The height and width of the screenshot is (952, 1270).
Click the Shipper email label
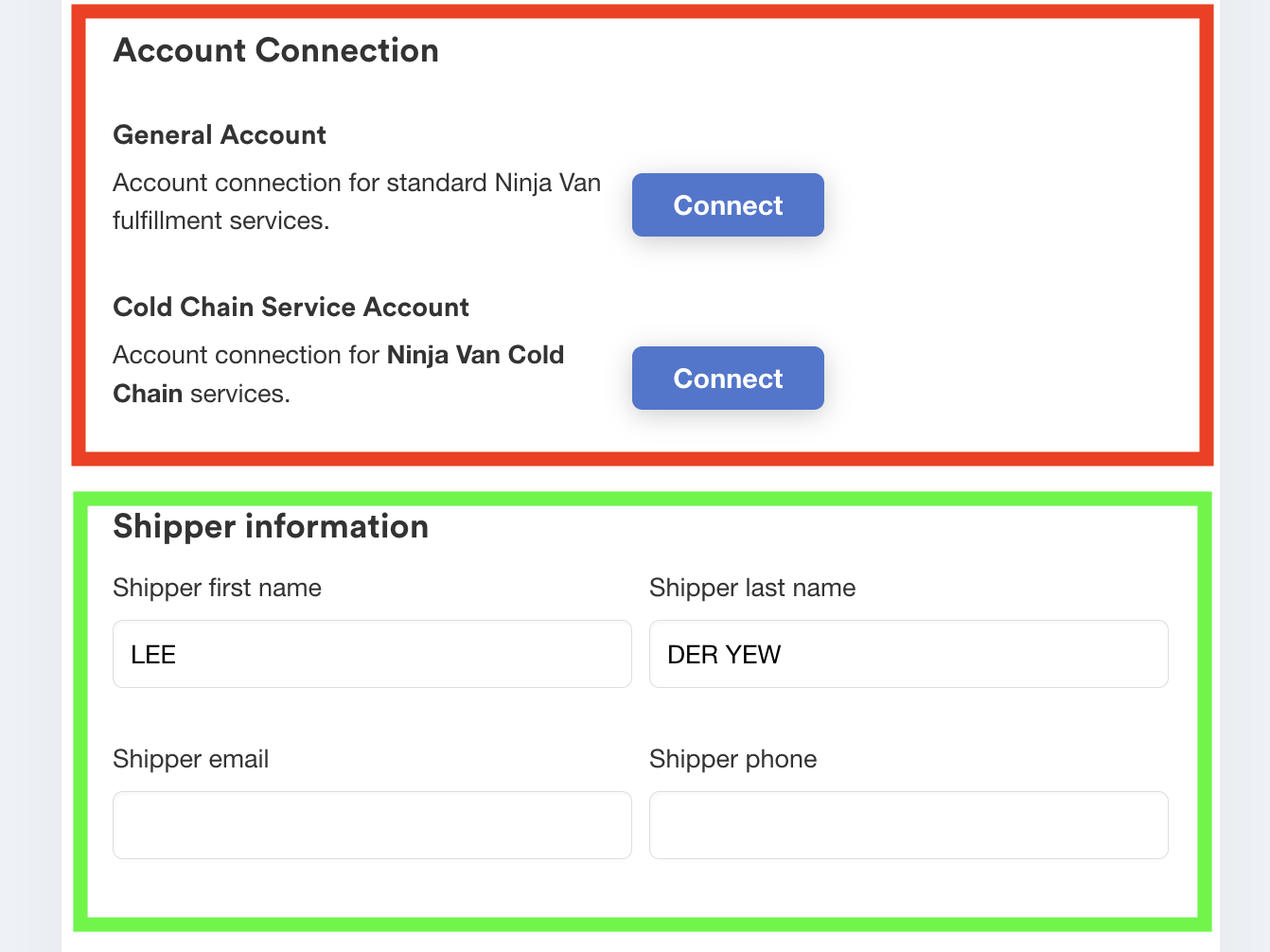coord(190,759)
